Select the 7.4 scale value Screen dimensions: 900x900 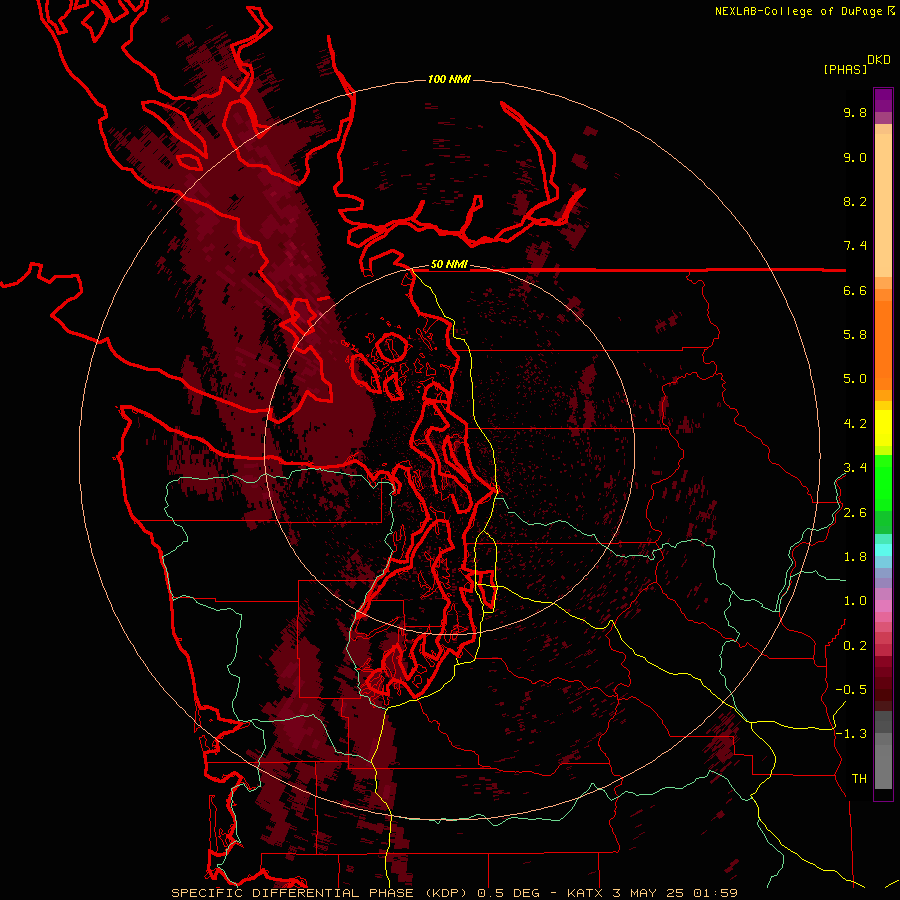pos(855,246)
